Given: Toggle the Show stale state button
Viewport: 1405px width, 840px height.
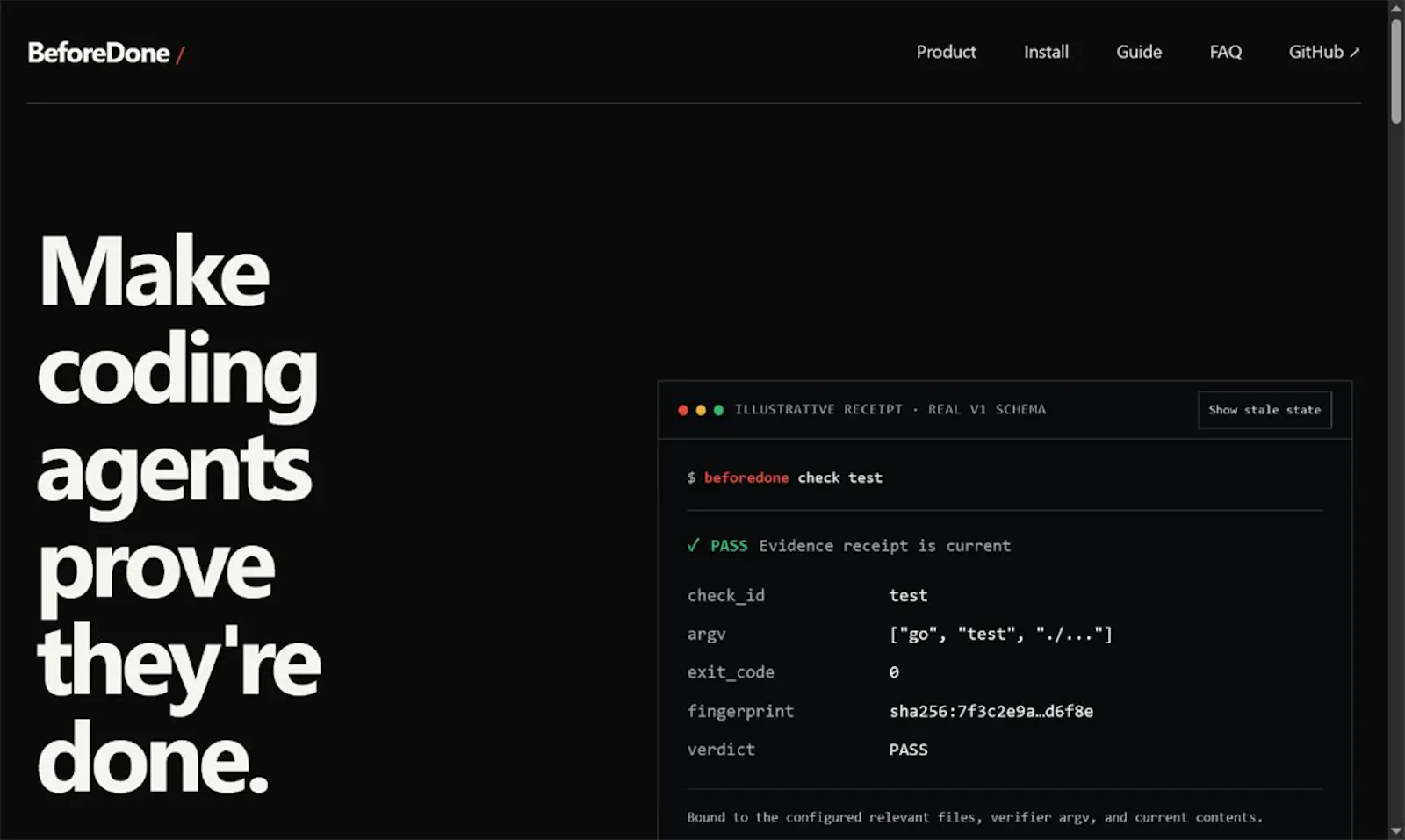Looking at the screenshot, I should [x=1264, y=410].
